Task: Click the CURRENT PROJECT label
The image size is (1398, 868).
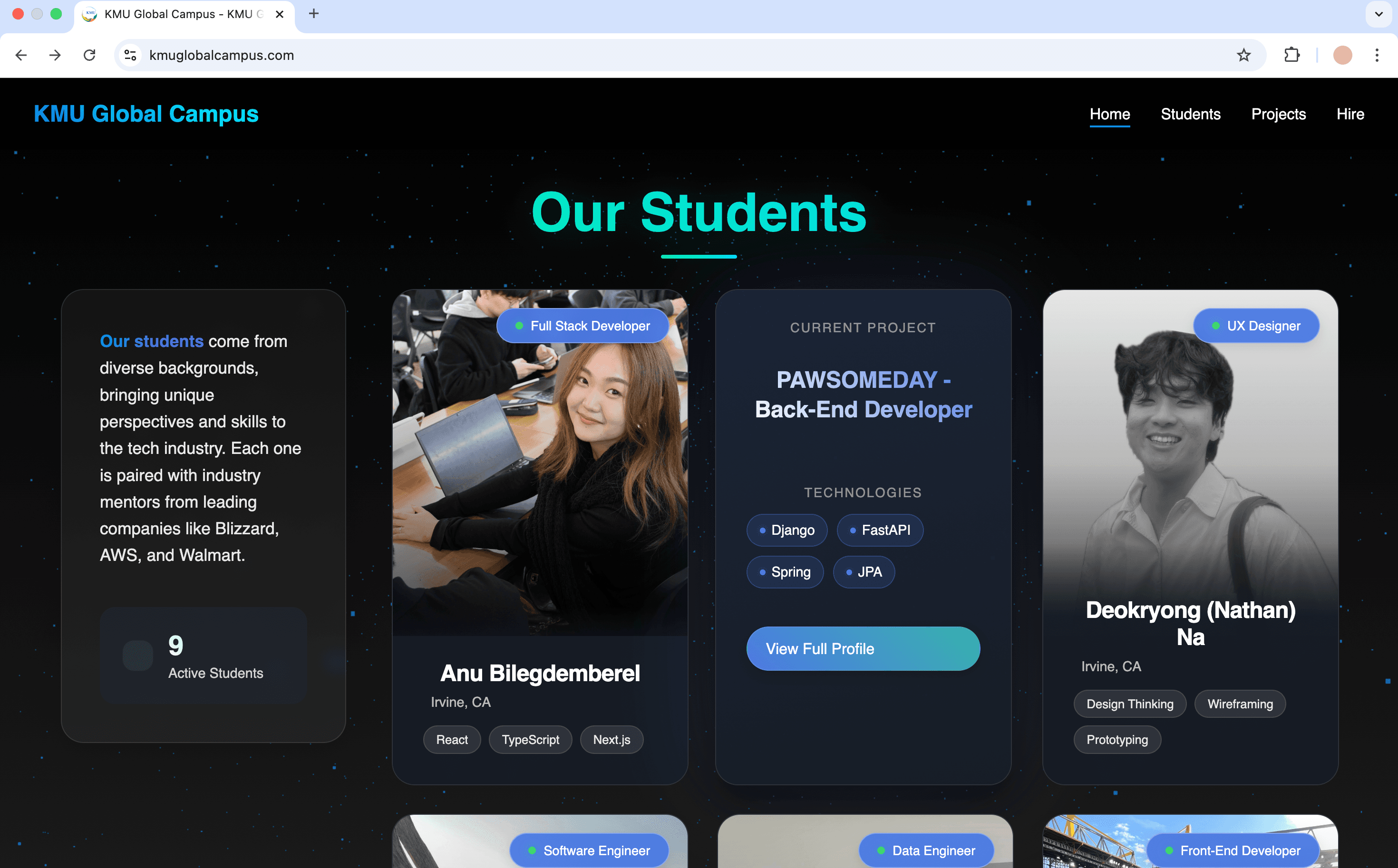Action: [863, 328]
